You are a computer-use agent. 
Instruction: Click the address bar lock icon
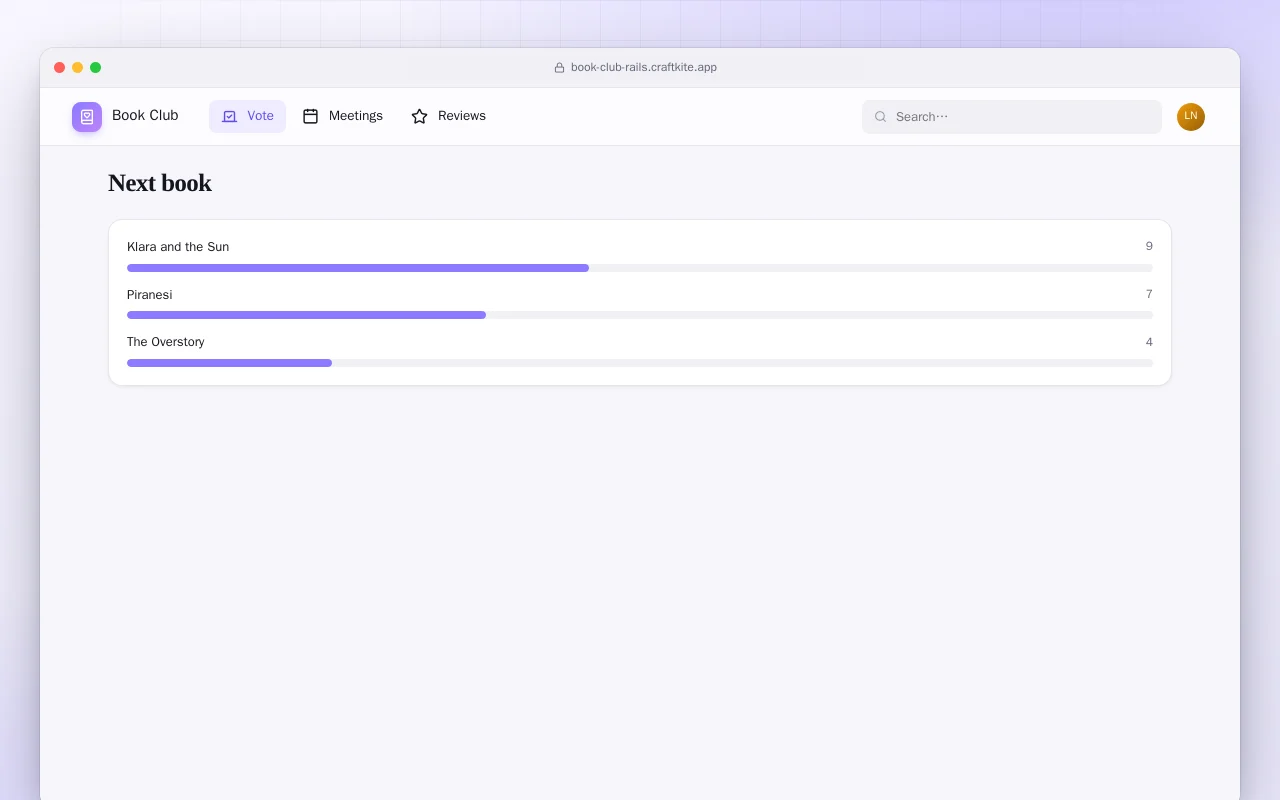(x=560, y=68)
